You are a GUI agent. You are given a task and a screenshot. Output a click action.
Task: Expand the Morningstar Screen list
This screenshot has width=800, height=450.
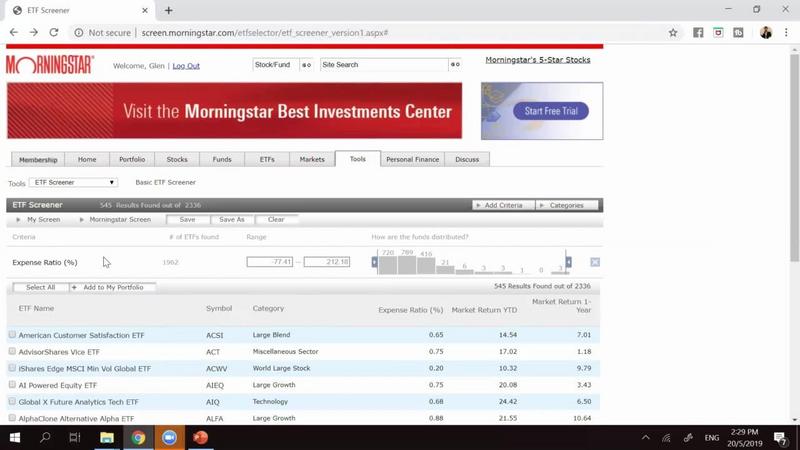click(x=115, y=219)
